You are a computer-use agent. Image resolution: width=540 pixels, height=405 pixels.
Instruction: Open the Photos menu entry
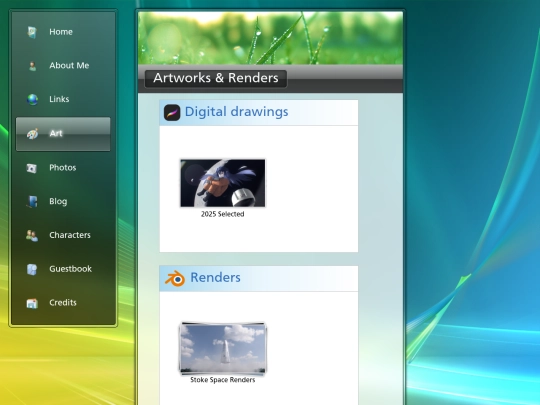click(x=63, y=168)
